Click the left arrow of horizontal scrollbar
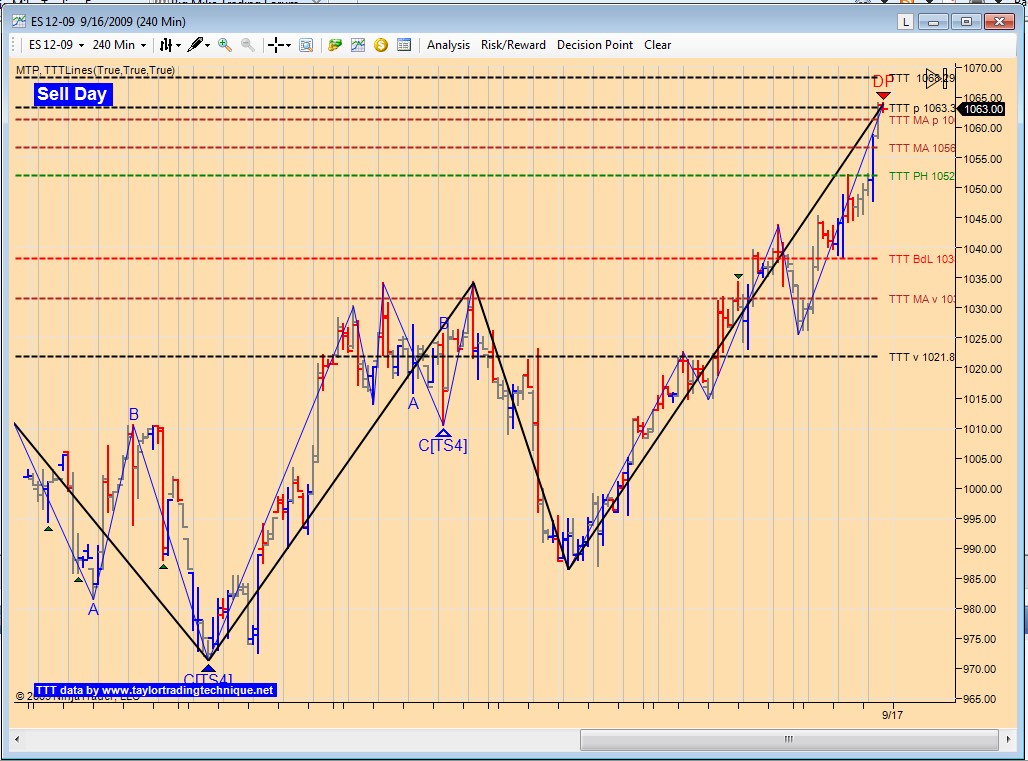 point(17,739)
